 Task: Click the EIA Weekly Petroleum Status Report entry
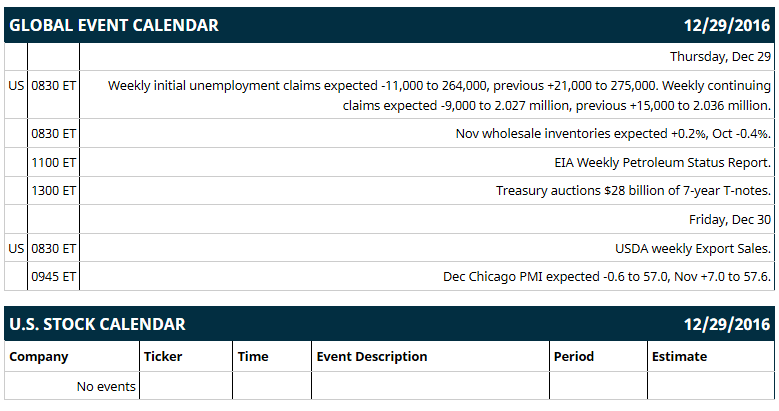pos(662,163)
